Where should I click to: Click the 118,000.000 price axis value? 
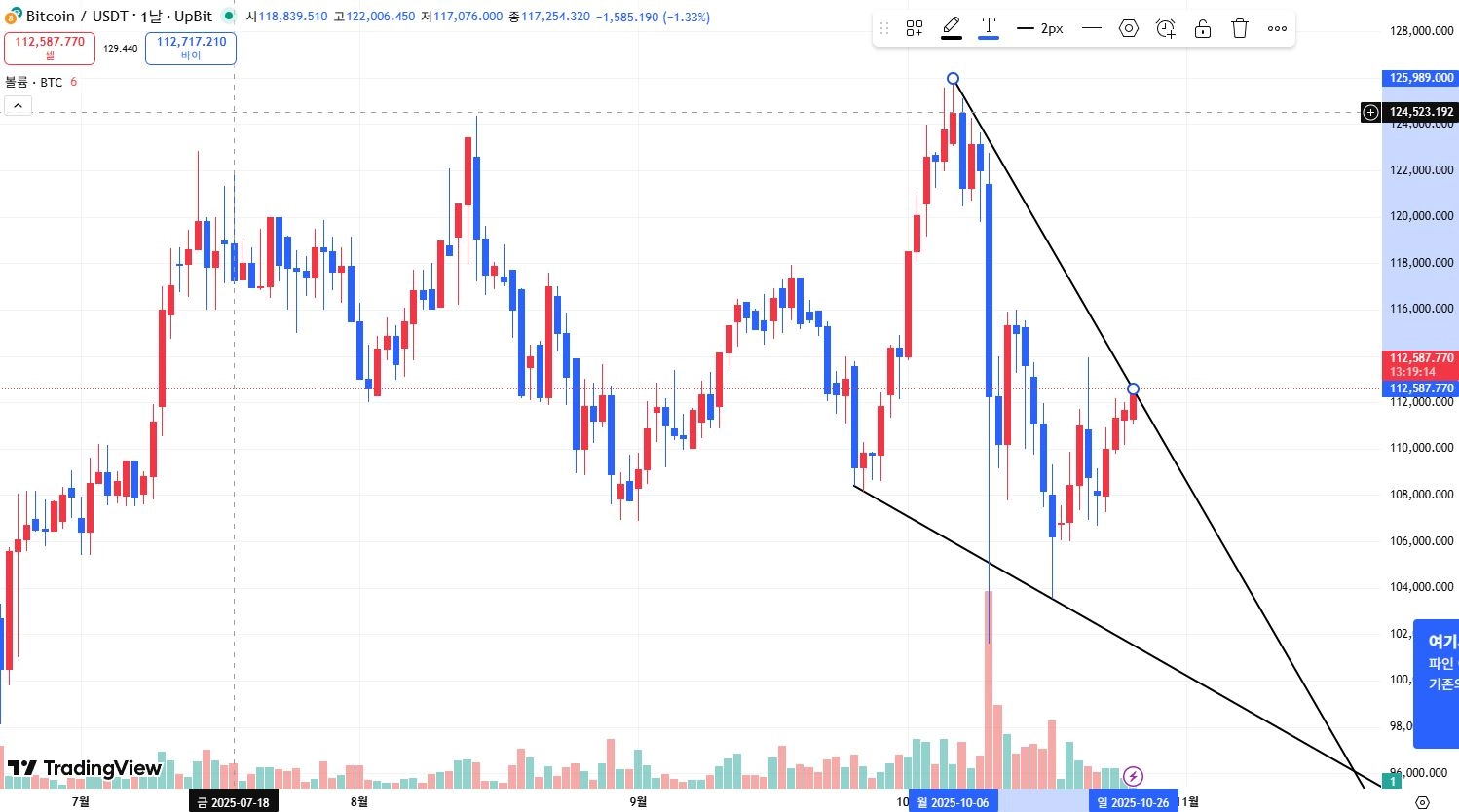click(x=1421, y=263)
